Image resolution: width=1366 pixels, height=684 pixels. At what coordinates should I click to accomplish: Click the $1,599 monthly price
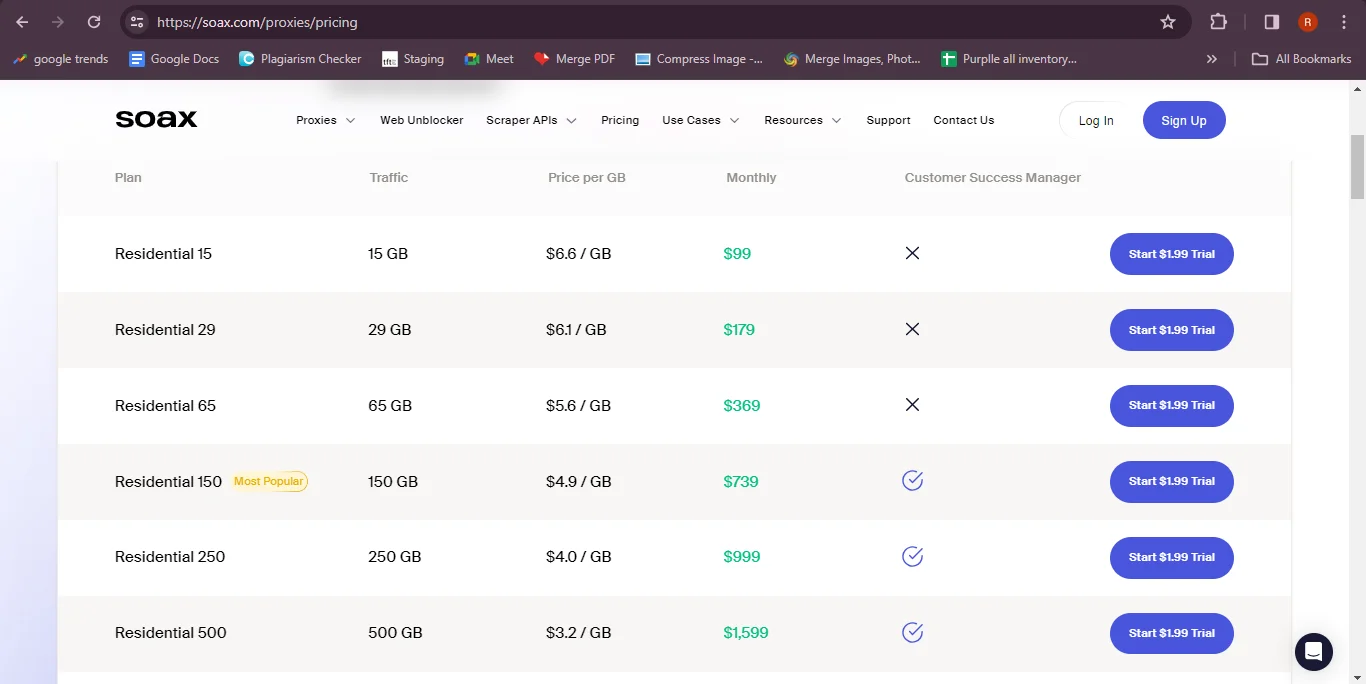click(x=746, y=633)
